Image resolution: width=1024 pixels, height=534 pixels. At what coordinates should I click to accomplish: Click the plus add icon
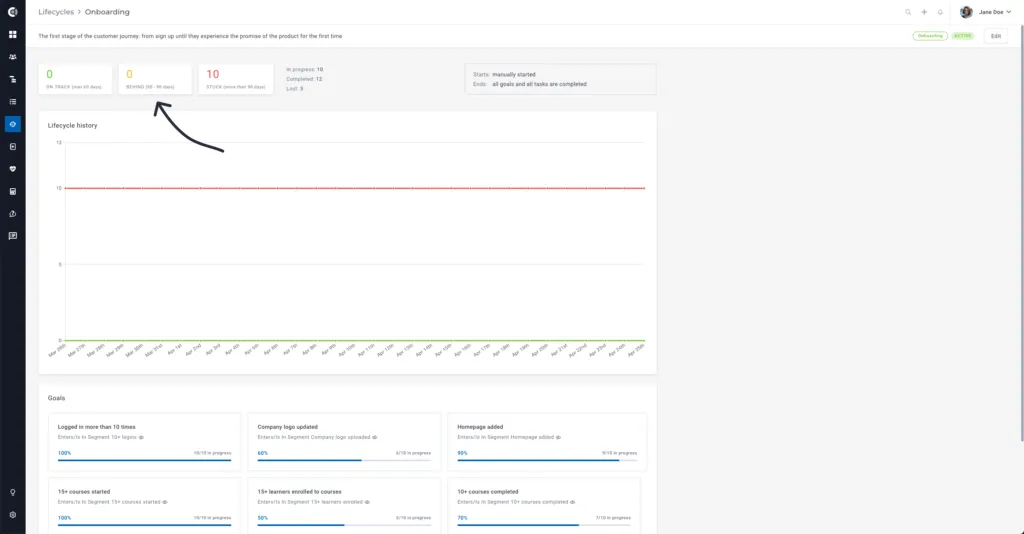click(924, 12)
